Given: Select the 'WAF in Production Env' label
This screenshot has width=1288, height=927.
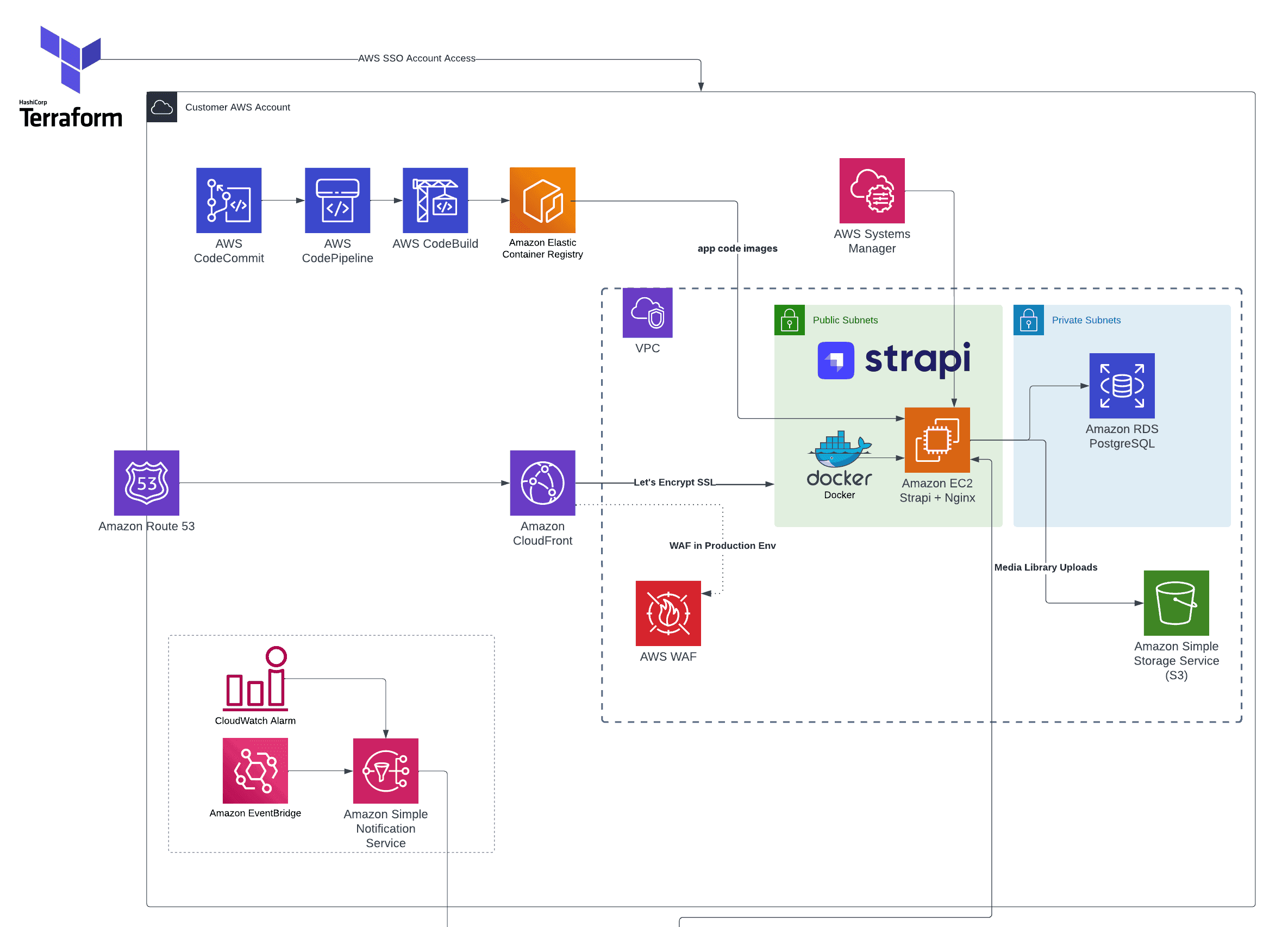Looking at the screenshot, I should [722, 546].
